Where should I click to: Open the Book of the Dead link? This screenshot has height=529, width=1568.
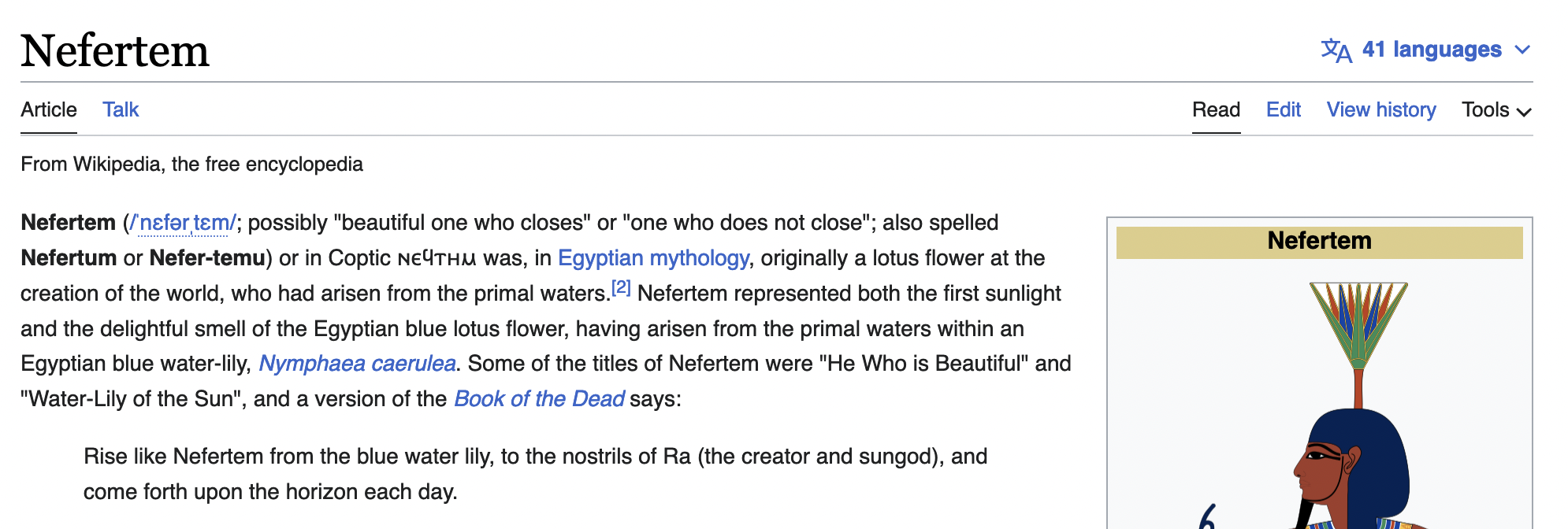(x=539, y=399)
